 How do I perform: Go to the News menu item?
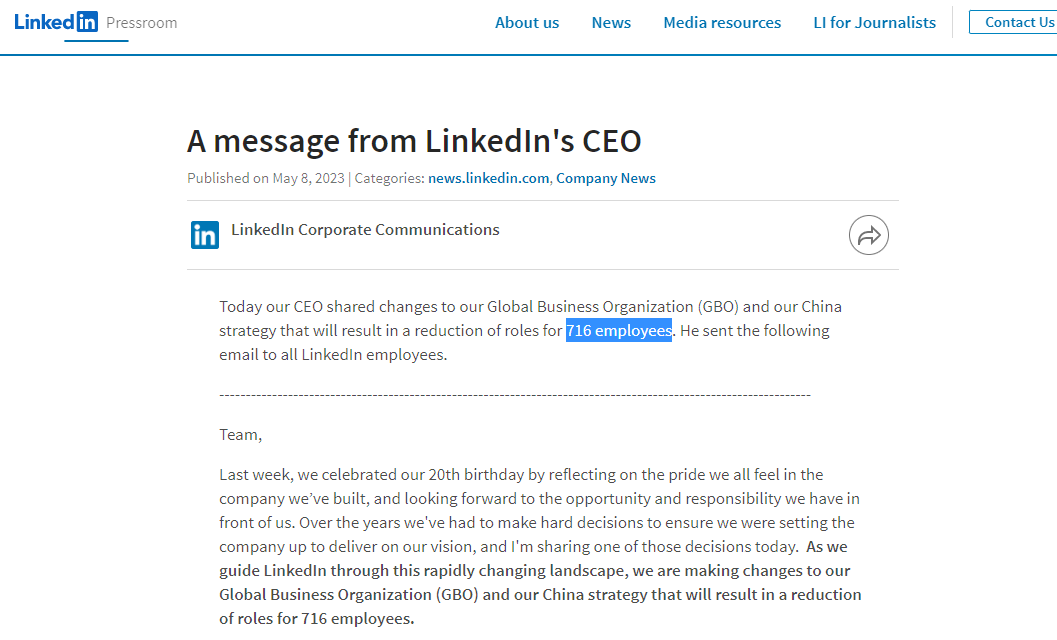tap(611, 22)
